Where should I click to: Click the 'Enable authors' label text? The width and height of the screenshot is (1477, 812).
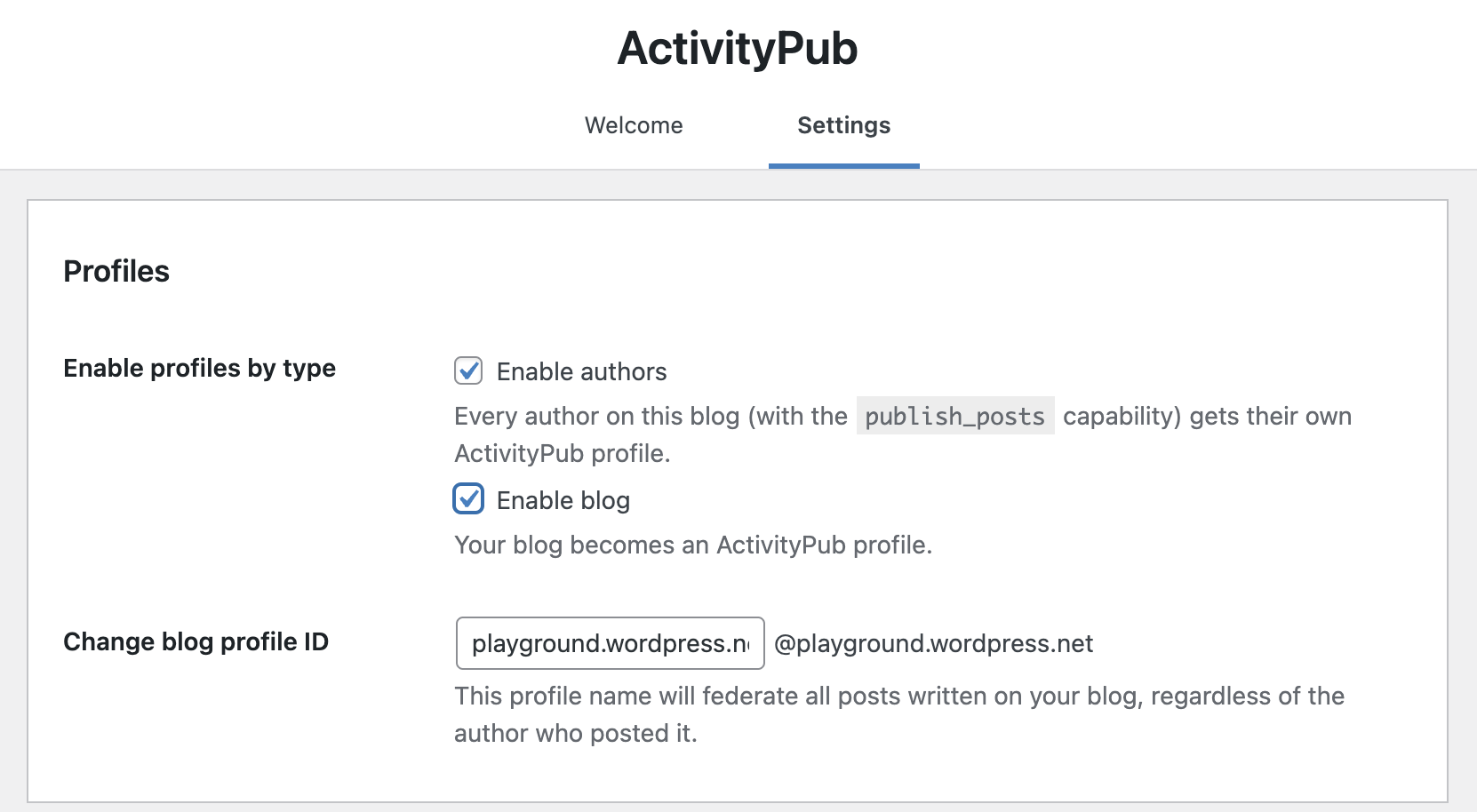581,371
